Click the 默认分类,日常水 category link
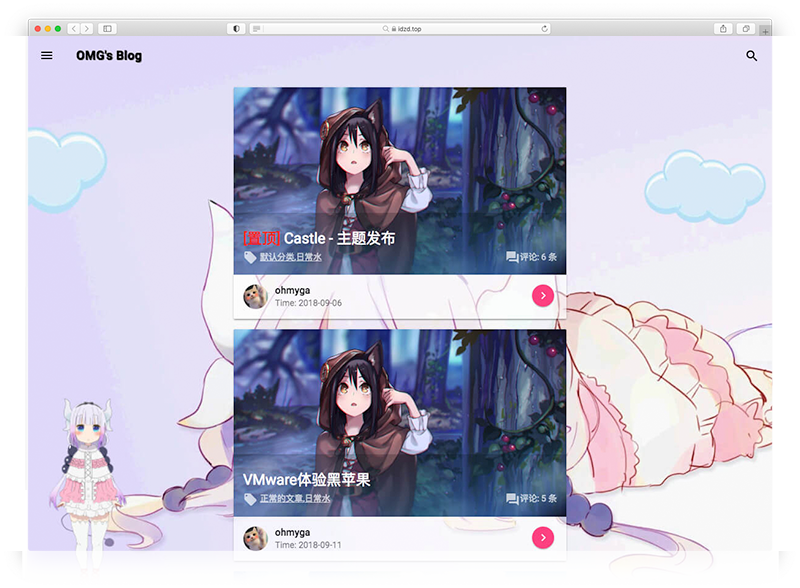 [291, 257]
